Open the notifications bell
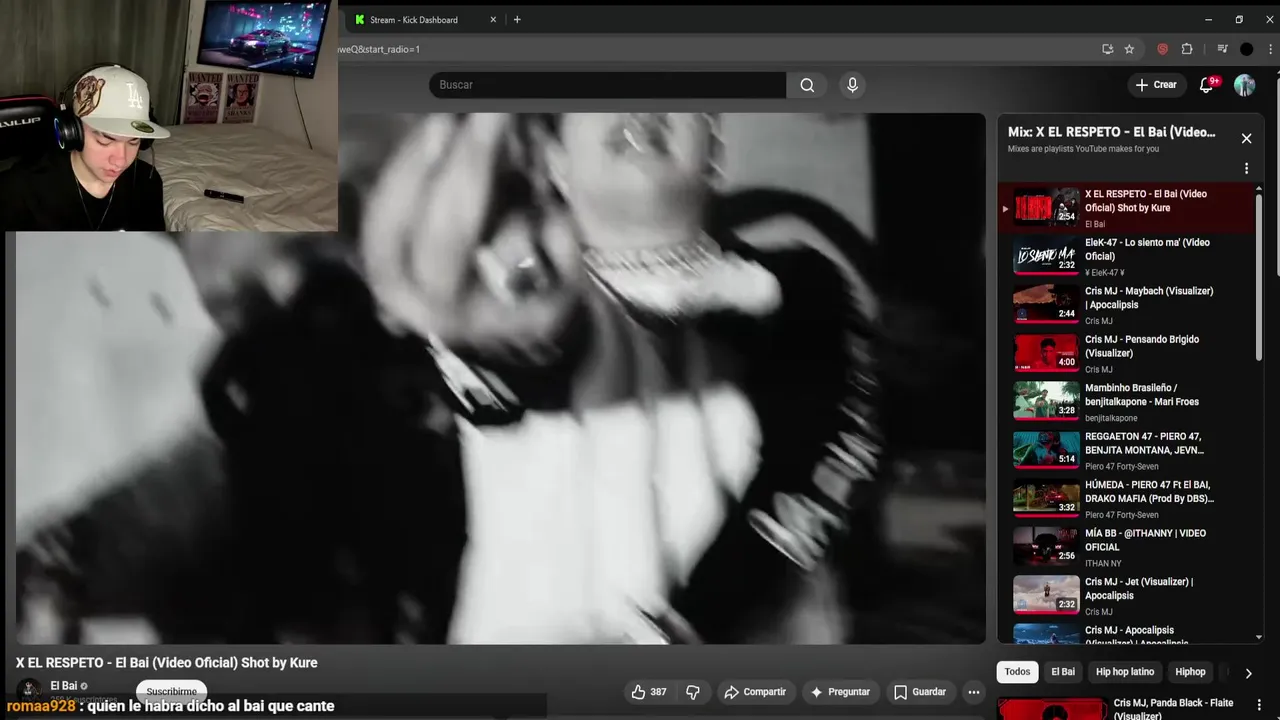The width and height of the screenshot is (1280, 720). tap(1206, 85)
